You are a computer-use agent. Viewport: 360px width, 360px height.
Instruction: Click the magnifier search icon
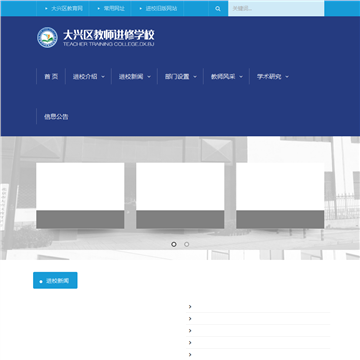click(x=218, y=9)
